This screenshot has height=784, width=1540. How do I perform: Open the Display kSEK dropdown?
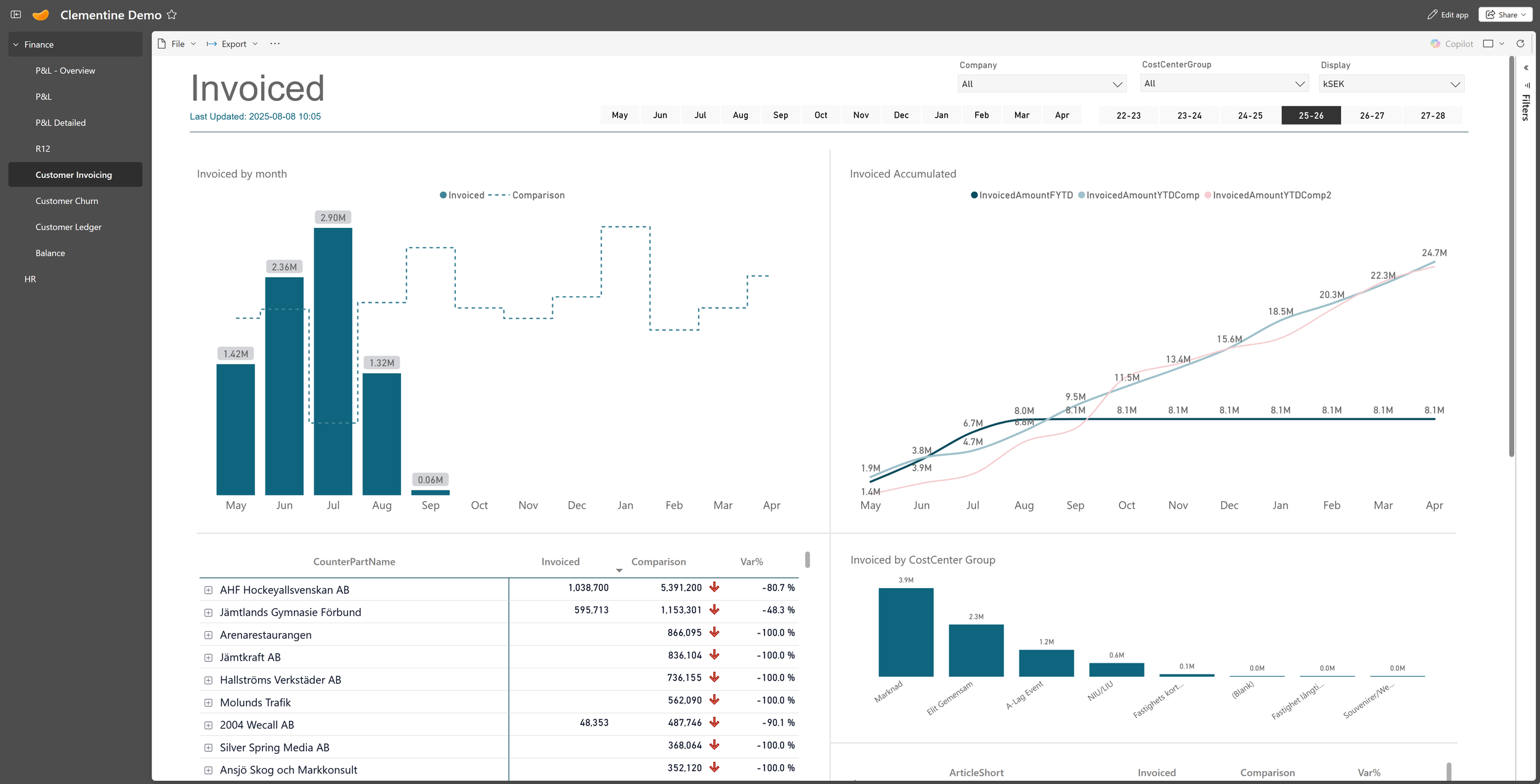click(x=1391, y=84)
